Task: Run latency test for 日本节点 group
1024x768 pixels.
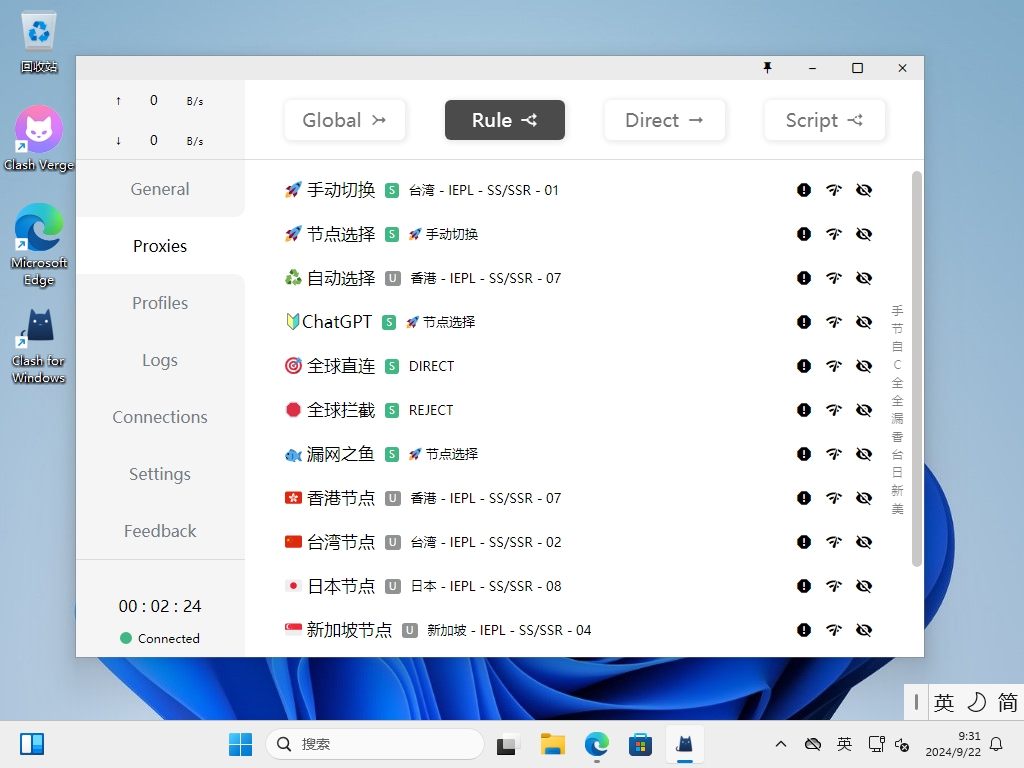Action: point(834,586)
